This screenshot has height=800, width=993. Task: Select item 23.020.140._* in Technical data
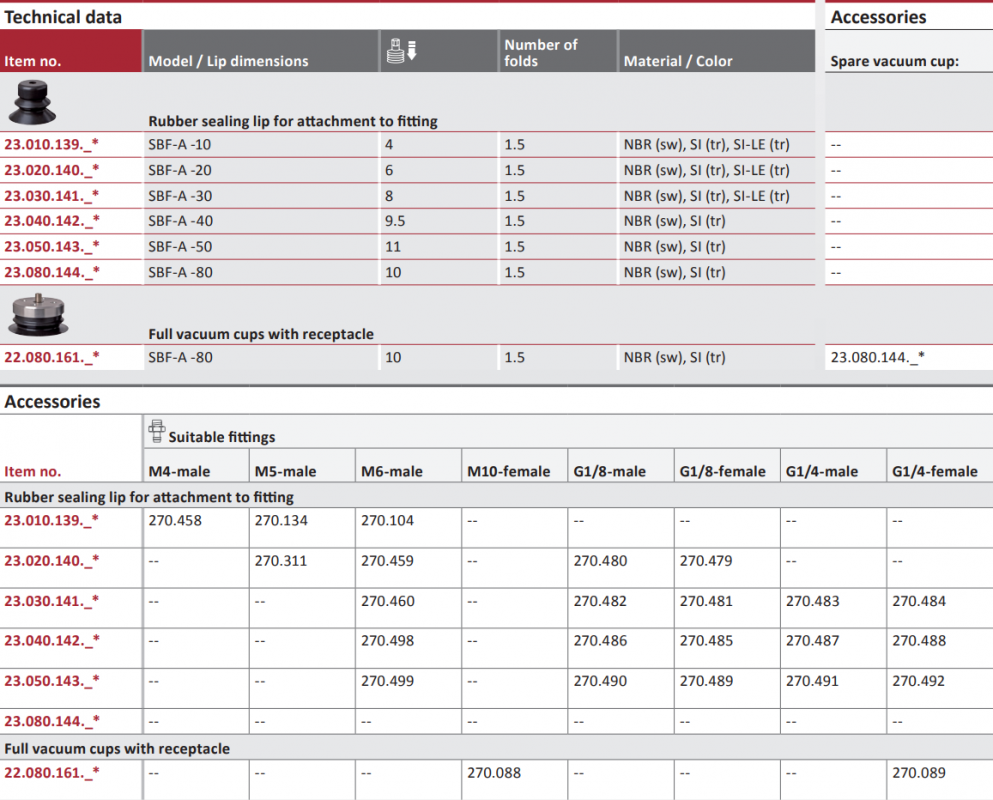click(51, 170)
